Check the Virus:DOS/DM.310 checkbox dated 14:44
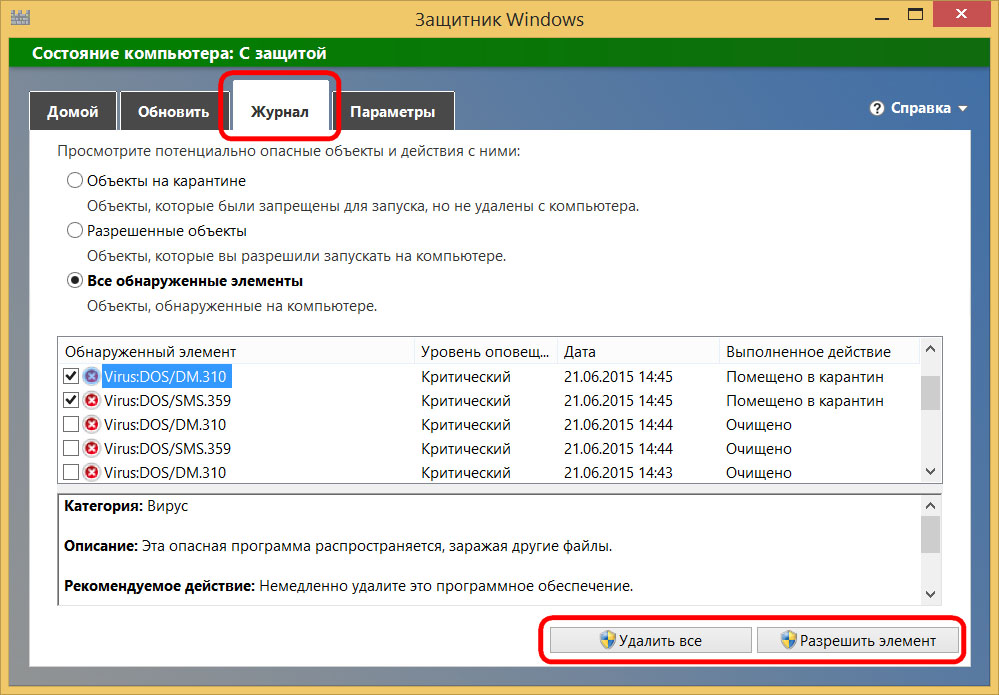Viewport: 999px width, 695px height. pyautogui.click(x=71, y=425)
